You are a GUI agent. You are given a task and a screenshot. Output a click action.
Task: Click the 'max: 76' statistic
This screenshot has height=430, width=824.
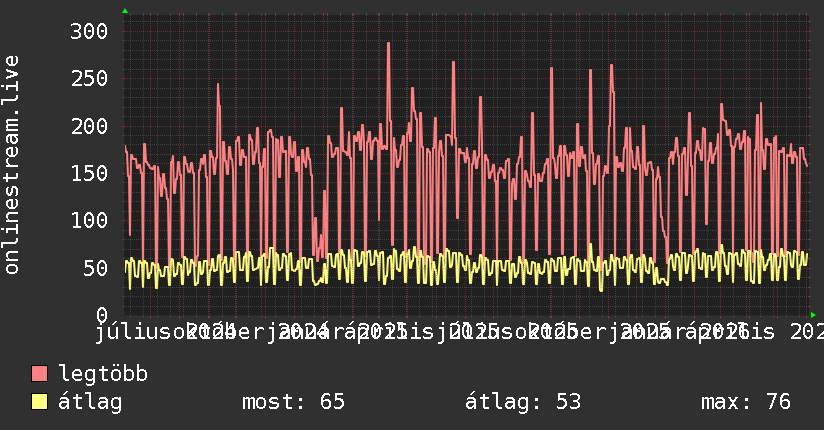tap(746, 402)
